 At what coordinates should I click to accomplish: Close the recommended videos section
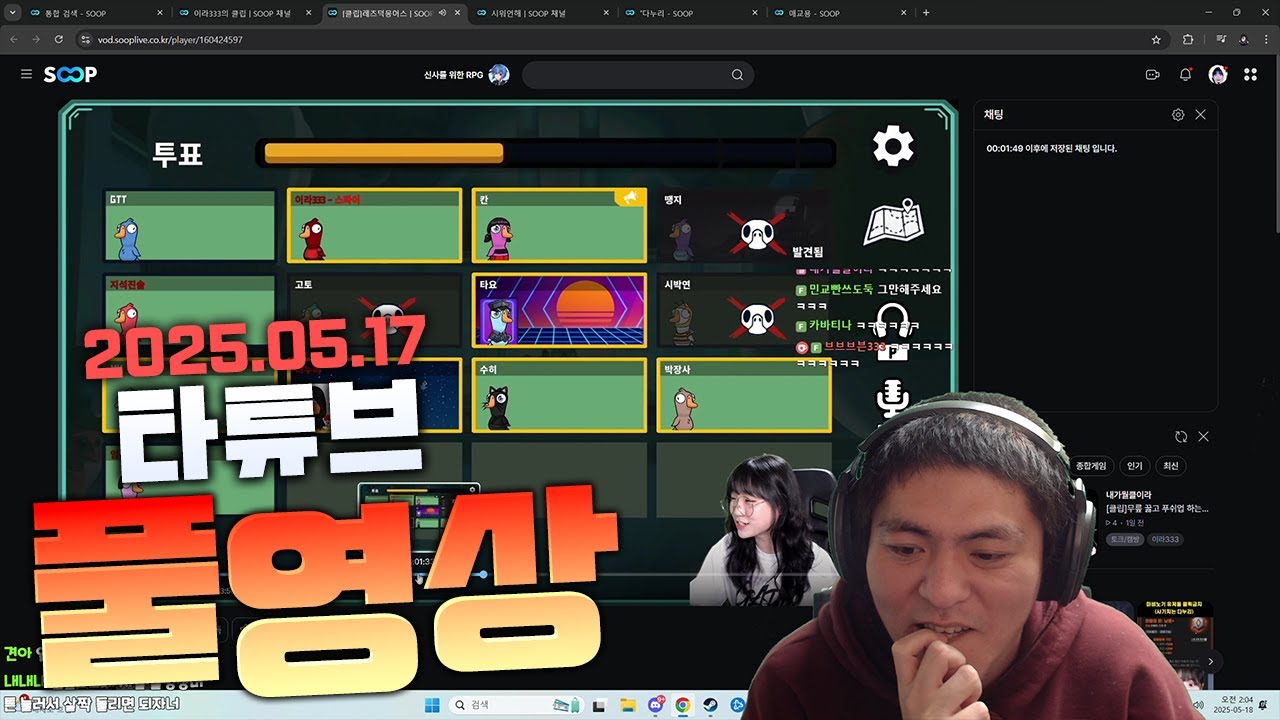[x=1203, y=437]
